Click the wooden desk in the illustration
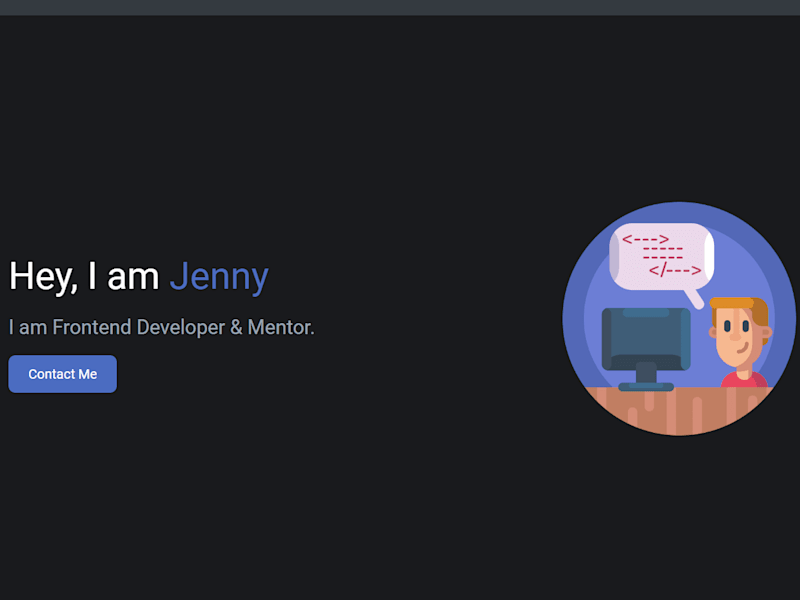Viewport: 800px width, 600px height. pyautogui.click(x=679, y=410)
